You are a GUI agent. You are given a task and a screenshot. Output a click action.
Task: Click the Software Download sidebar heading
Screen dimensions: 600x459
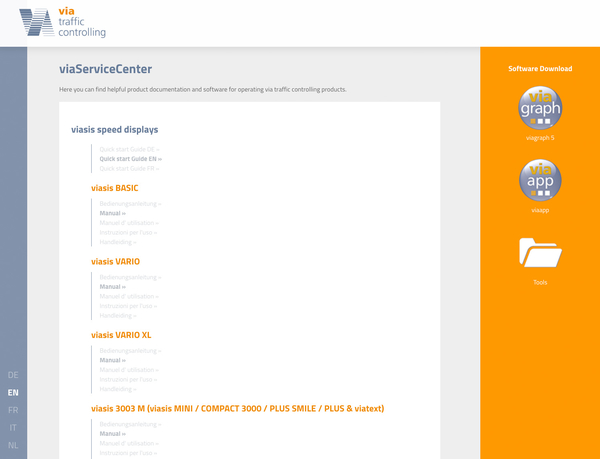540,68
